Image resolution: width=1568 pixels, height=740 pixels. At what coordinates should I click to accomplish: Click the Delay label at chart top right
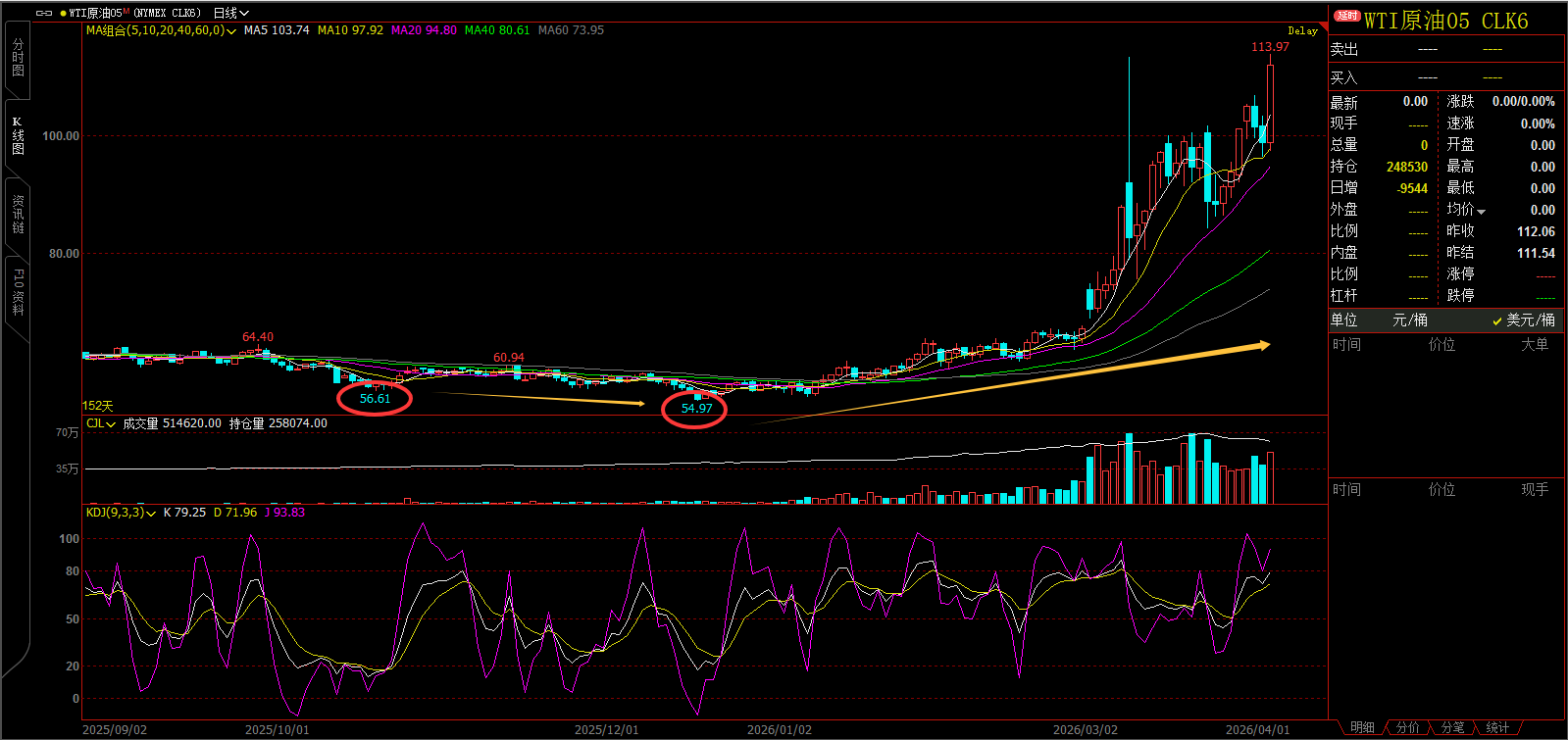(x=1302, y=31)
